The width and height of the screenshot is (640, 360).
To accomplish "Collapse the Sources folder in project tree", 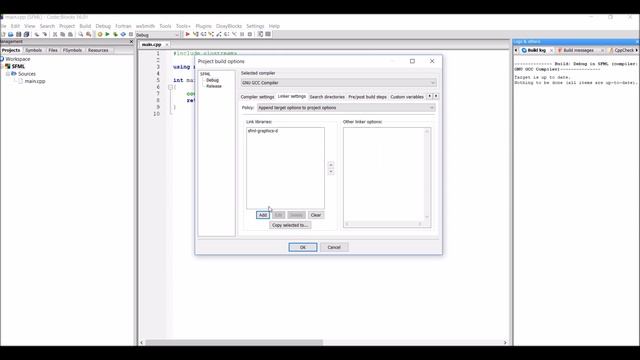I will click(8, 74).
